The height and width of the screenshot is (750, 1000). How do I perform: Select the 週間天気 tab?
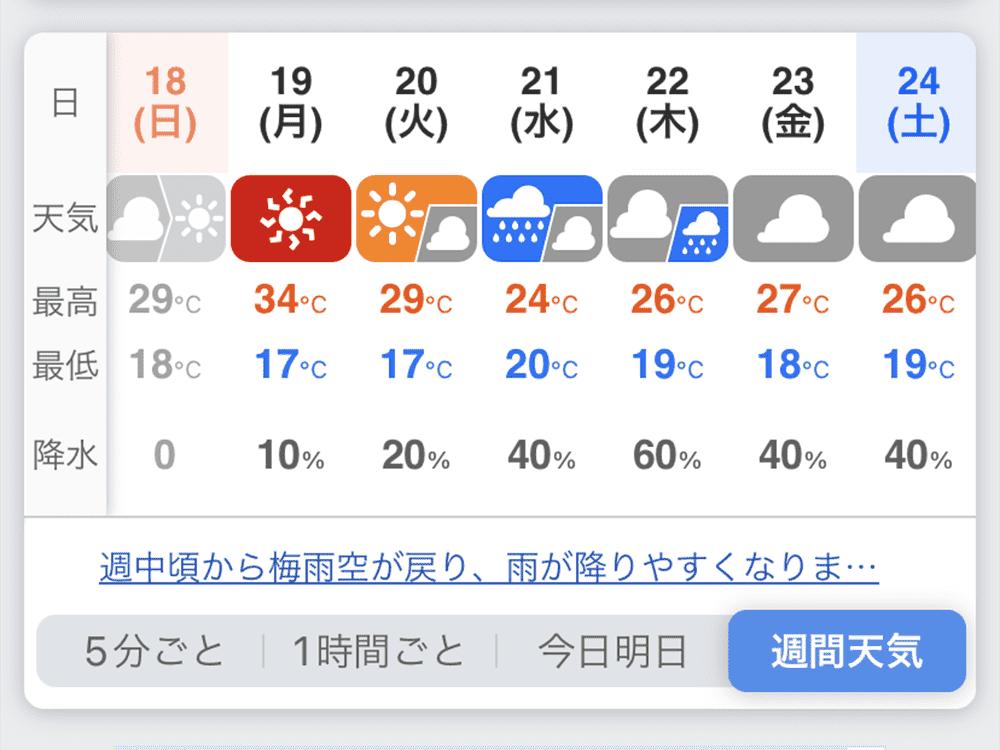847,651
